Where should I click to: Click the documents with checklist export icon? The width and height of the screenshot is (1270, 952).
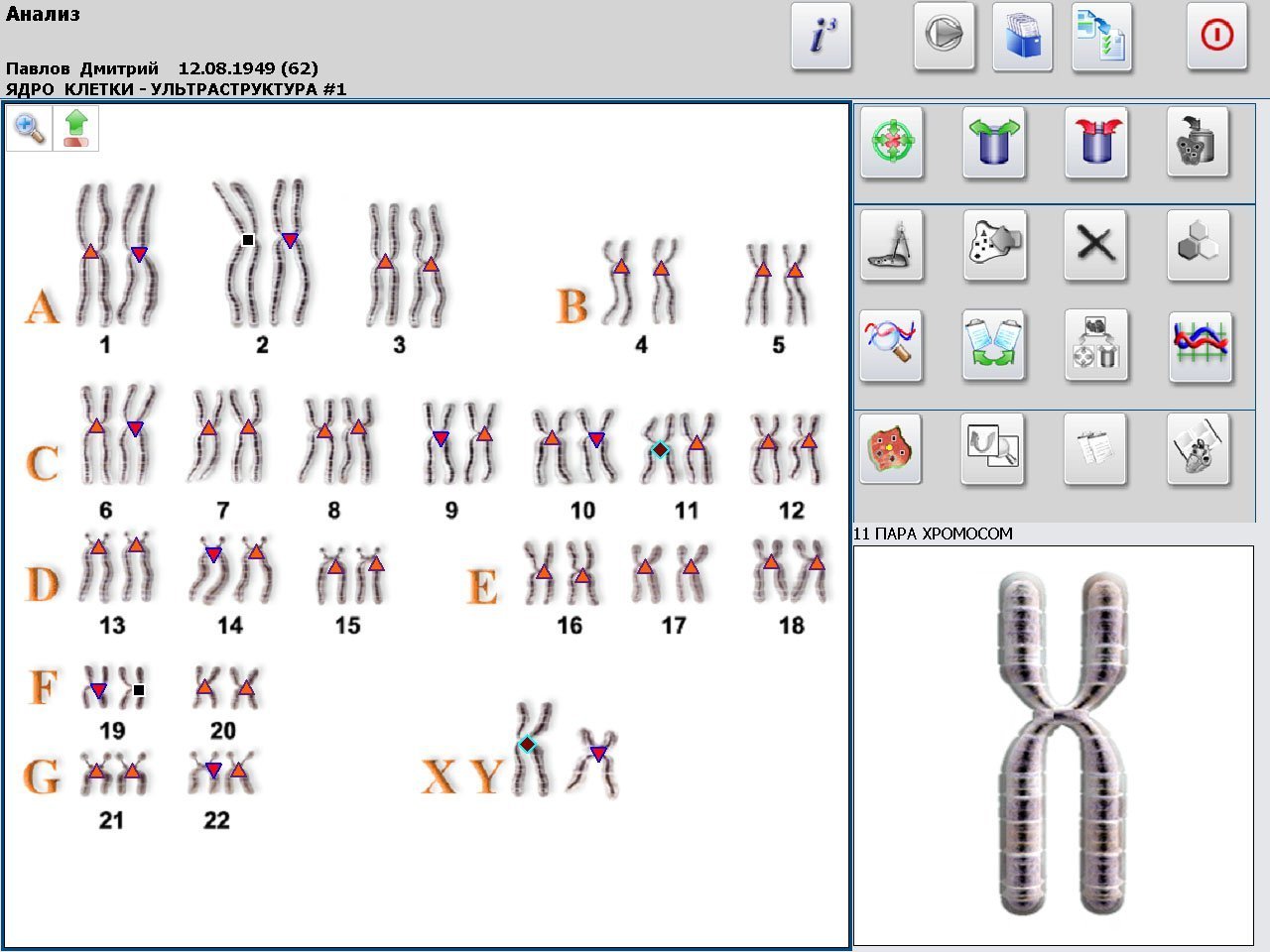(x=1101, y=37)
